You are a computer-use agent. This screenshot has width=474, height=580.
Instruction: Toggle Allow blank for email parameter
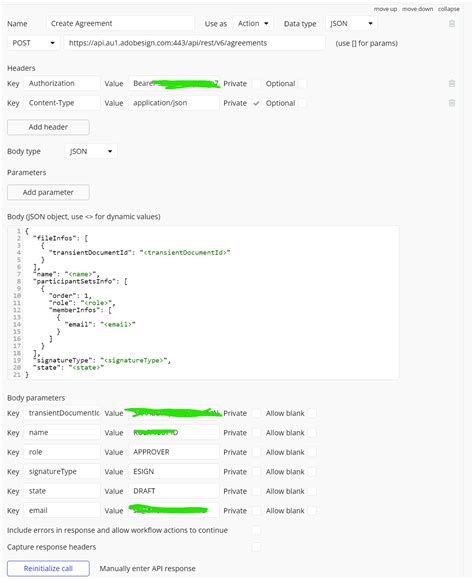point(312,511)
